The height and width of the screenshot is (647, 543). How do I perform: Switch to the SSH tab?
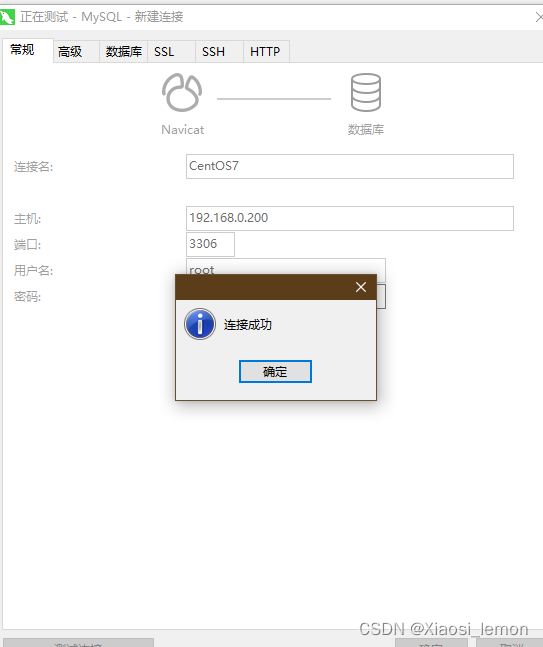(219, 52)
